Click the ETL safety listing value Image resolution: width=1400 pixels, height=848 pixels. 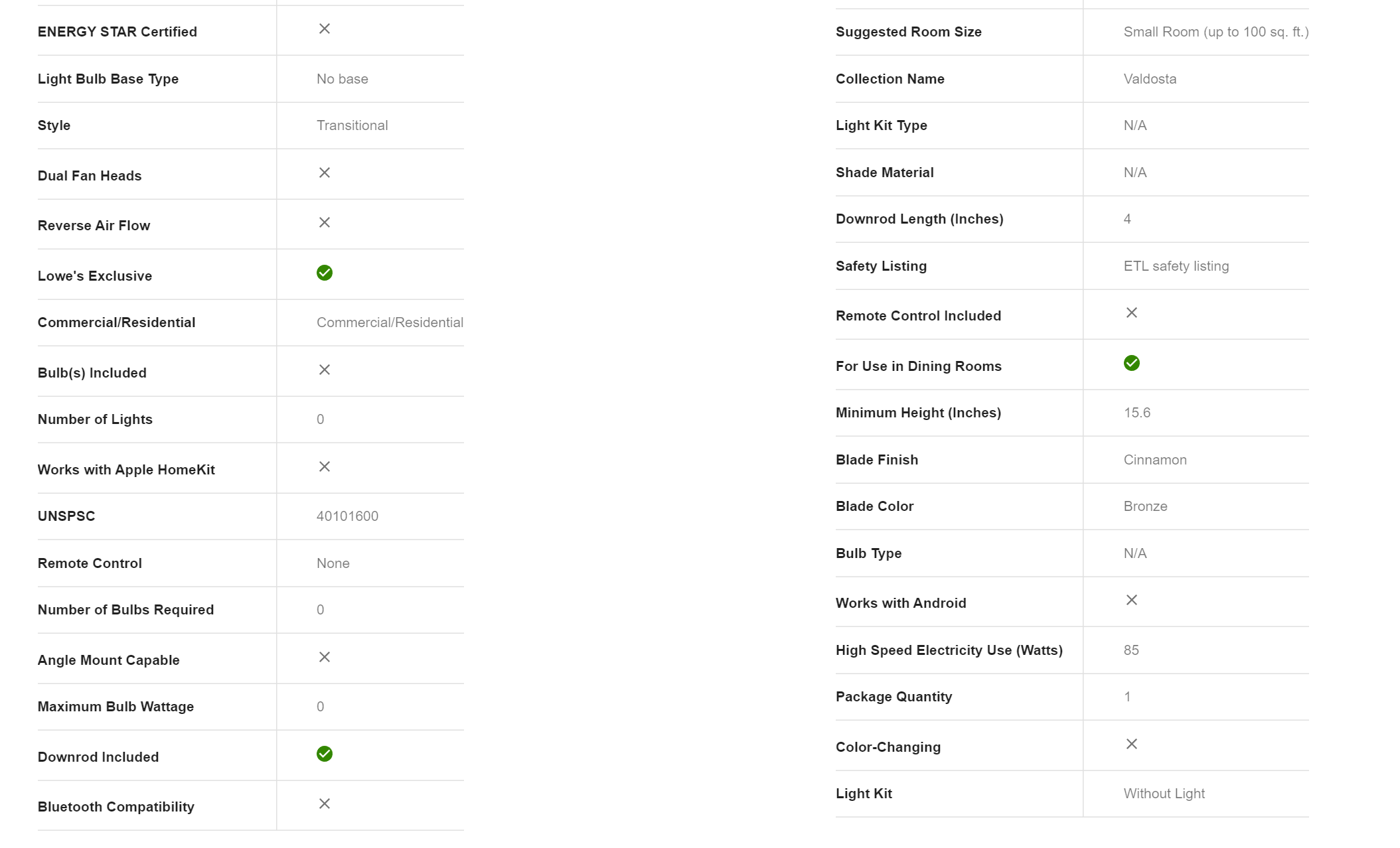click(1176, 266)
